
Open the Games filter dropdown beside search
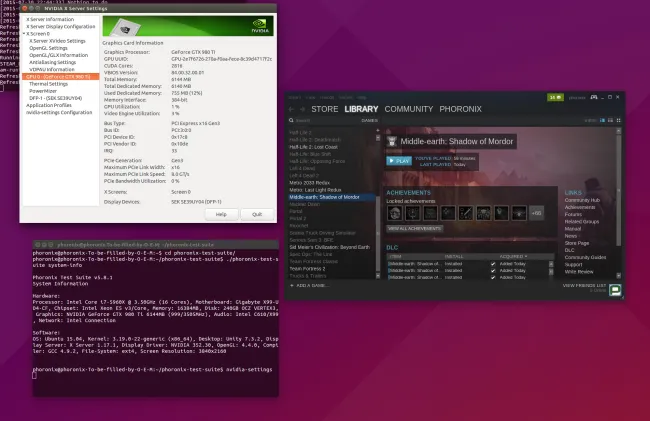369,120
